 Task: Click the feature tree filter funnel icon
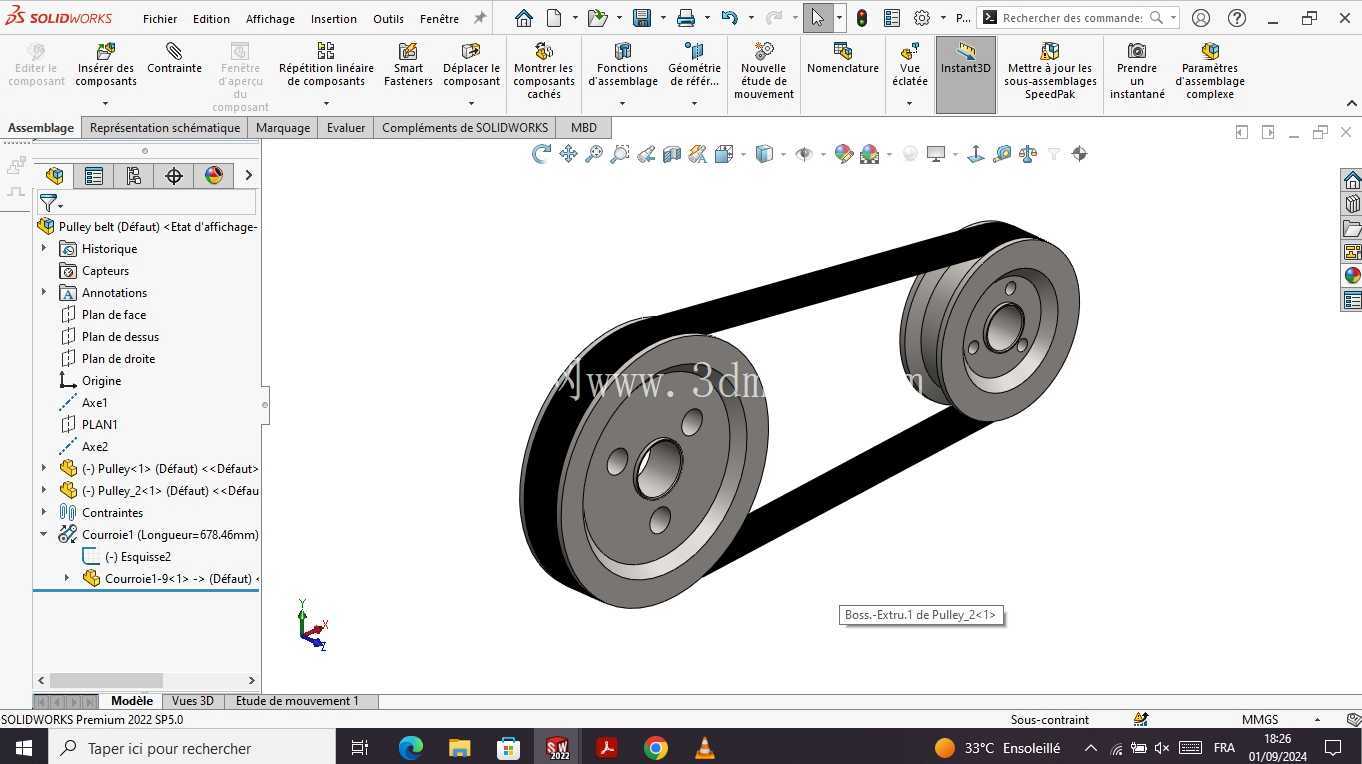48,203
